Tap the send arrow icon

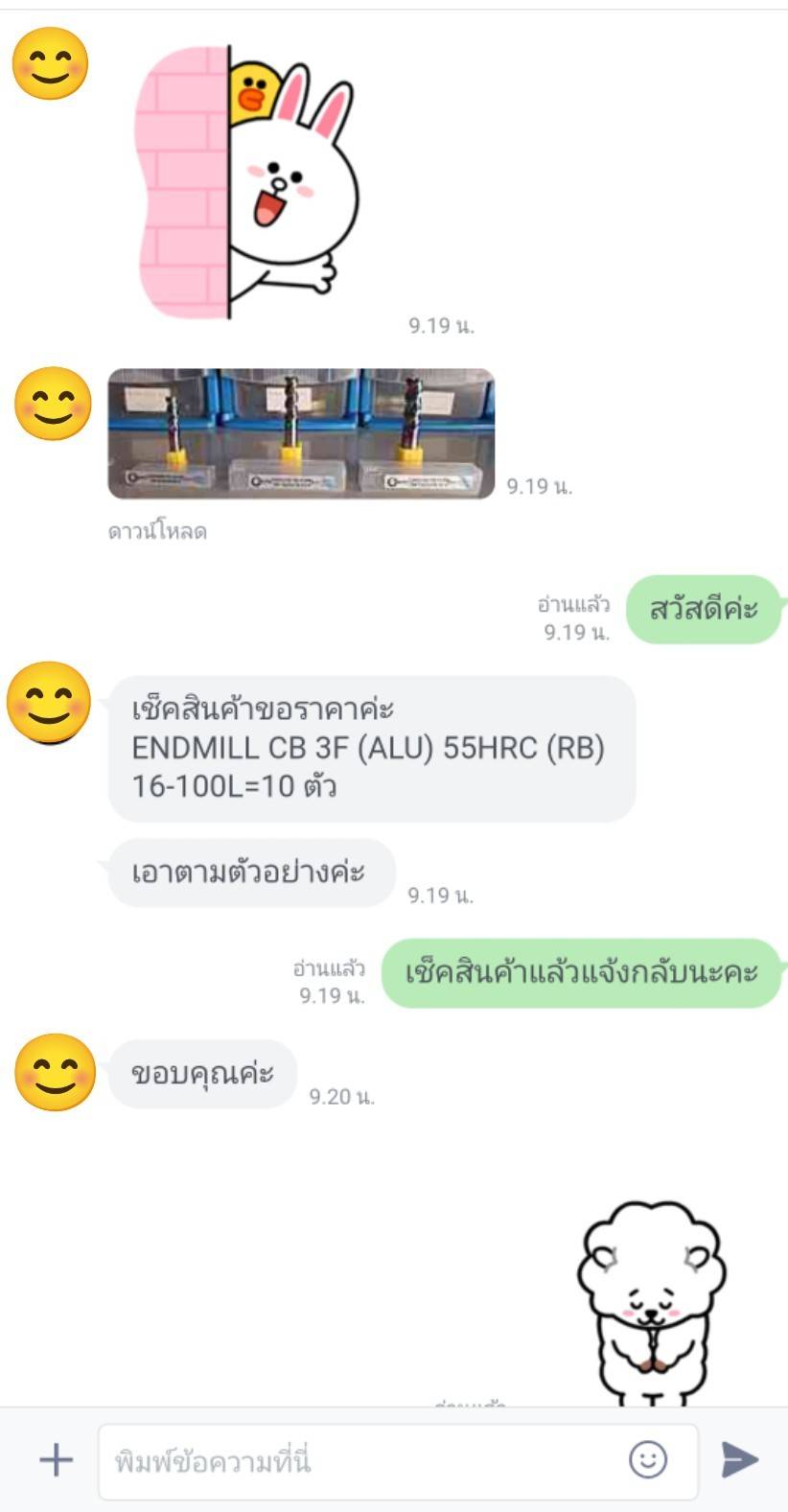point(740,1459)
